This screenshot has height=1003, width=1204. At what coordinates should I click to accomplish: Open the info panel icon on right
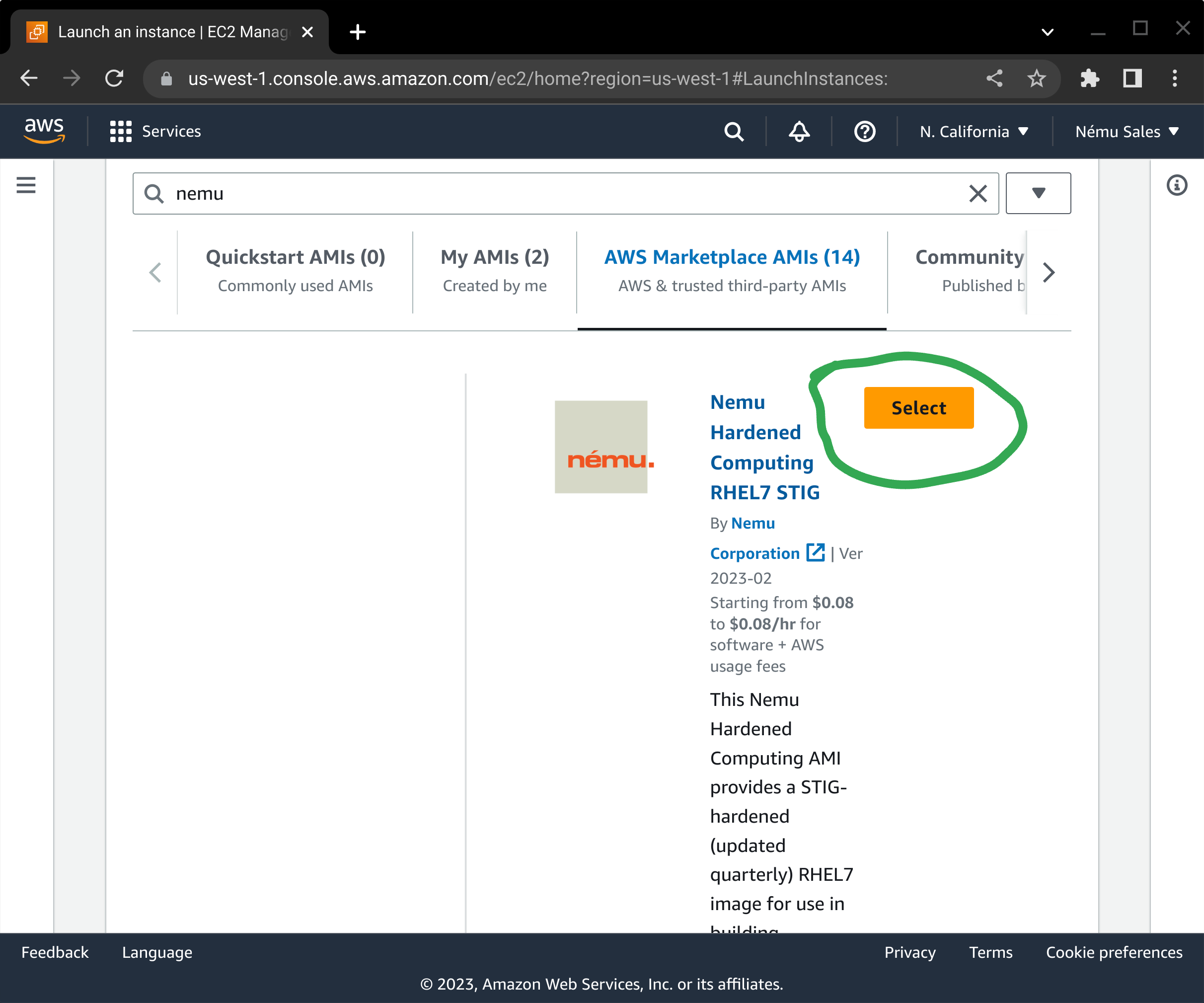pos(1177,185)
